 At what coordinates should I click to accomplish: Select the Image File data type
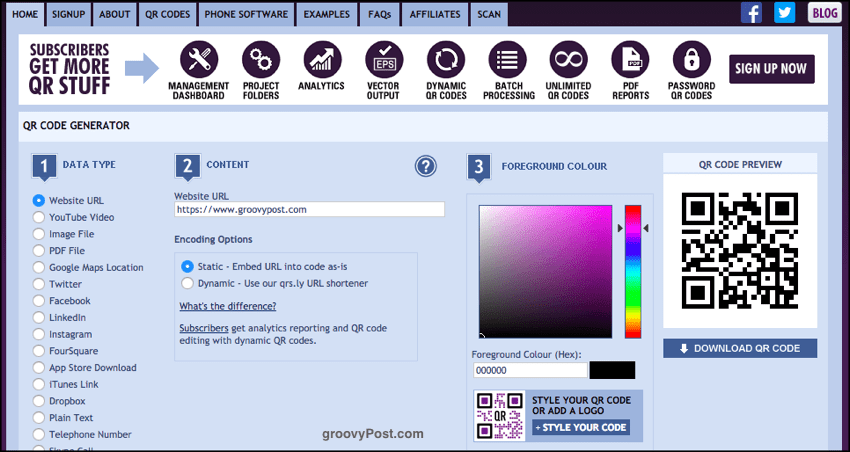coord(38,234)
